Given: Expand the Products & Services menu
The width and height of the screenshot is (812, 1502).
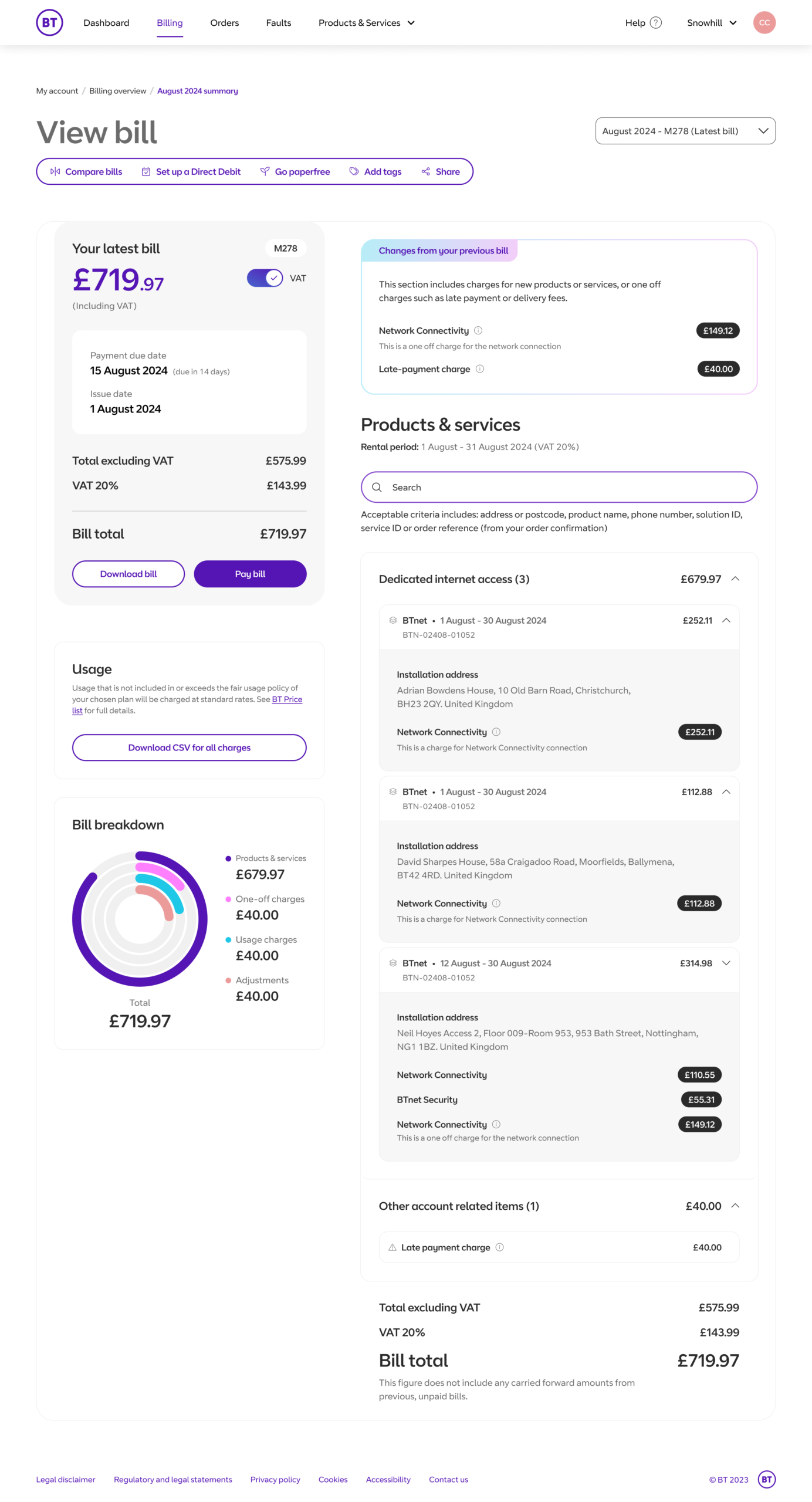Looking at the screenshot, I should click(x=366, y=23).
